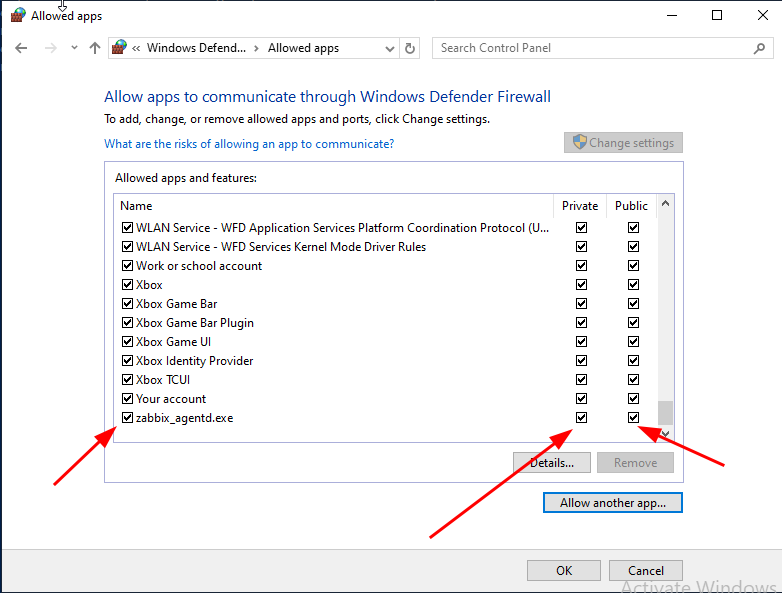Open breadcrumb arrow after Windows Defend...

click(x=256, y=48)
